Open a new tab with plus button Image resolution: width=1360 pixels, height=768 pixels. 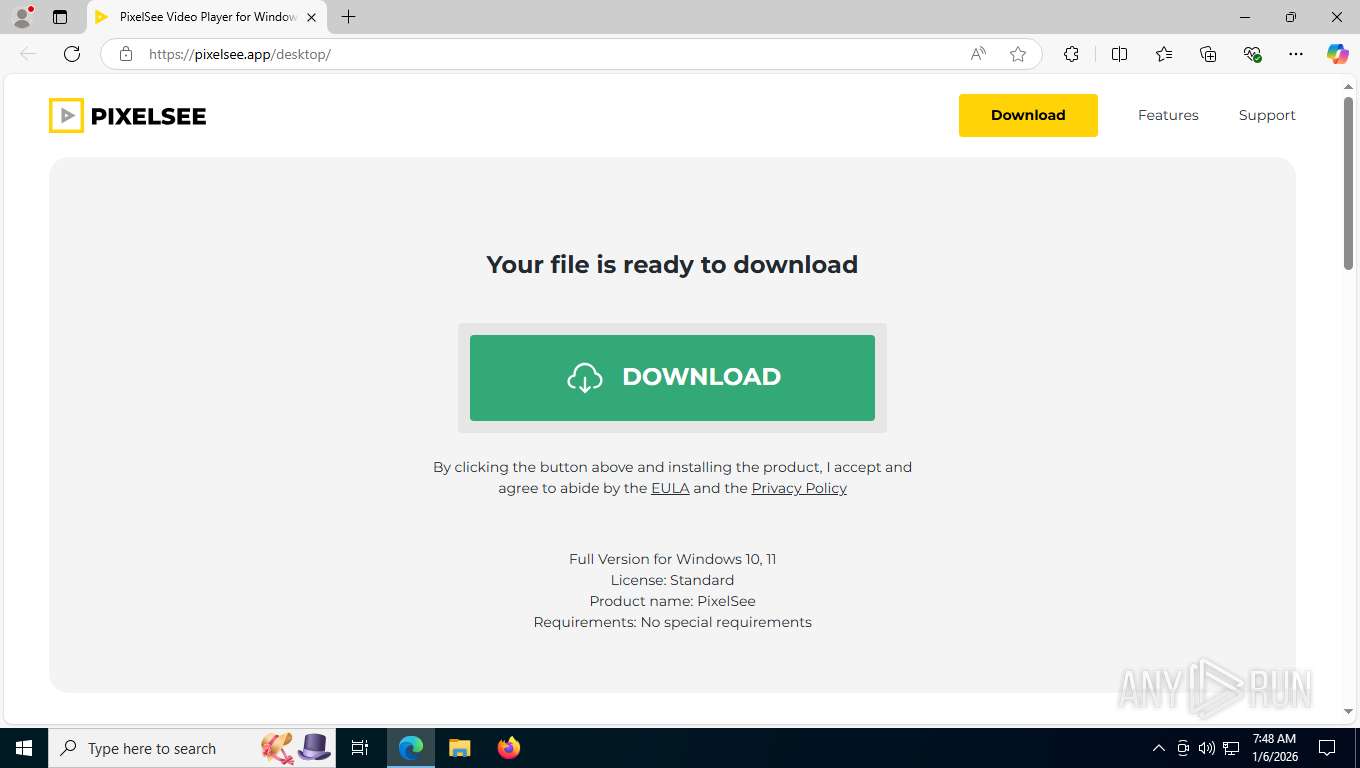point(348,17)
